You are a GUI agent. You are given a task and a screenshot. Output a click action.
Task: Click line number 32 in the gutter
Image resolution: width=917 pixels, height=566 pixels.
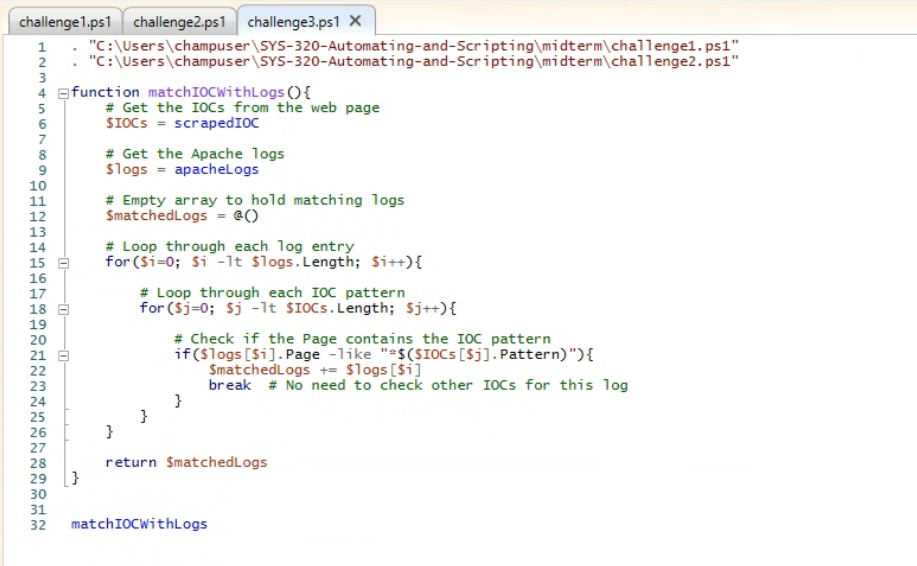[38, 525]
